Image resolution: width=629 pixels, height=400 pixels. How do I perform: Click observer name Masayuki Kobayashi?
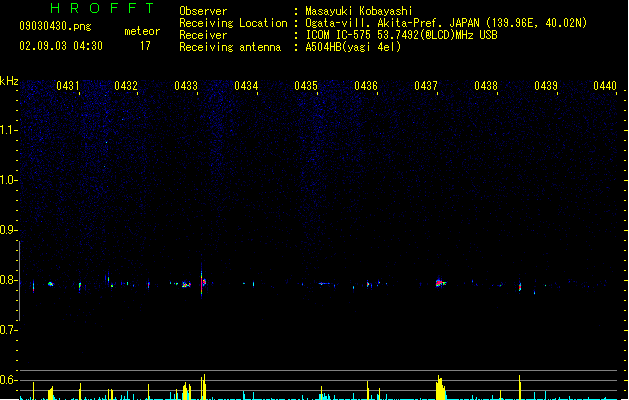pyautogui.click(x=359, y=11)
